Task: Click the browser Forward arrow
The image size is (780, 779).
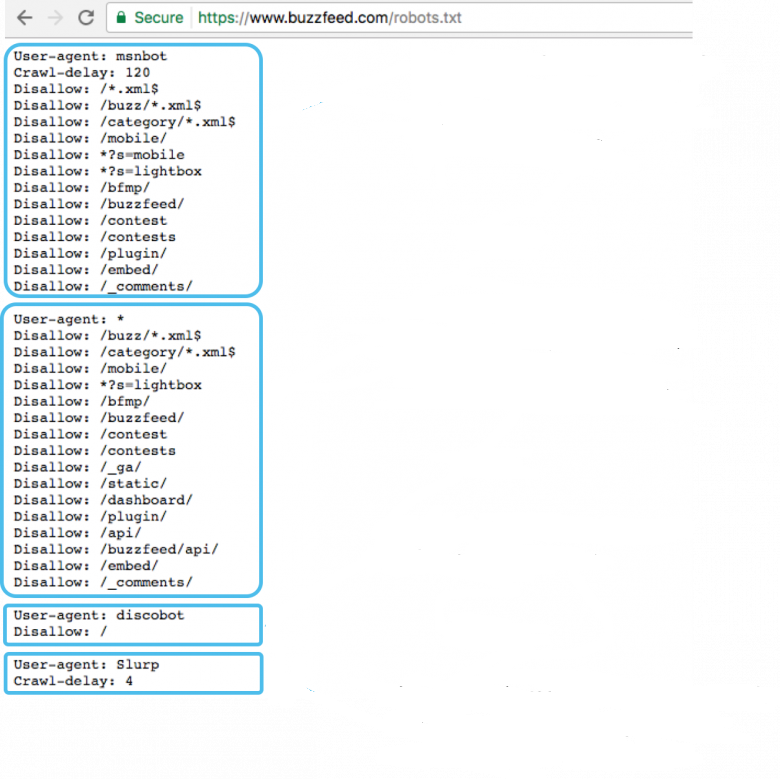Action: click(x=56, y=18)
